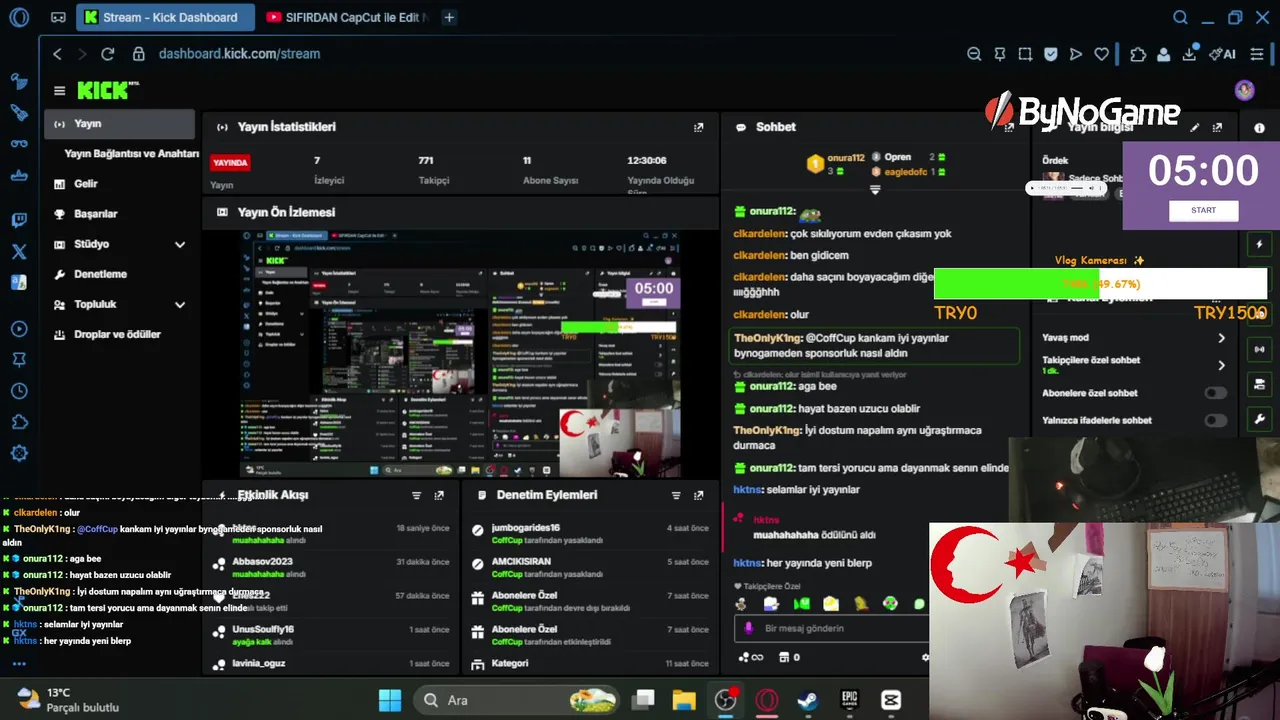This screenshot has width=1280, height=720.
Task: Select jumbogarides16 moderation entry
Action: 590,534
